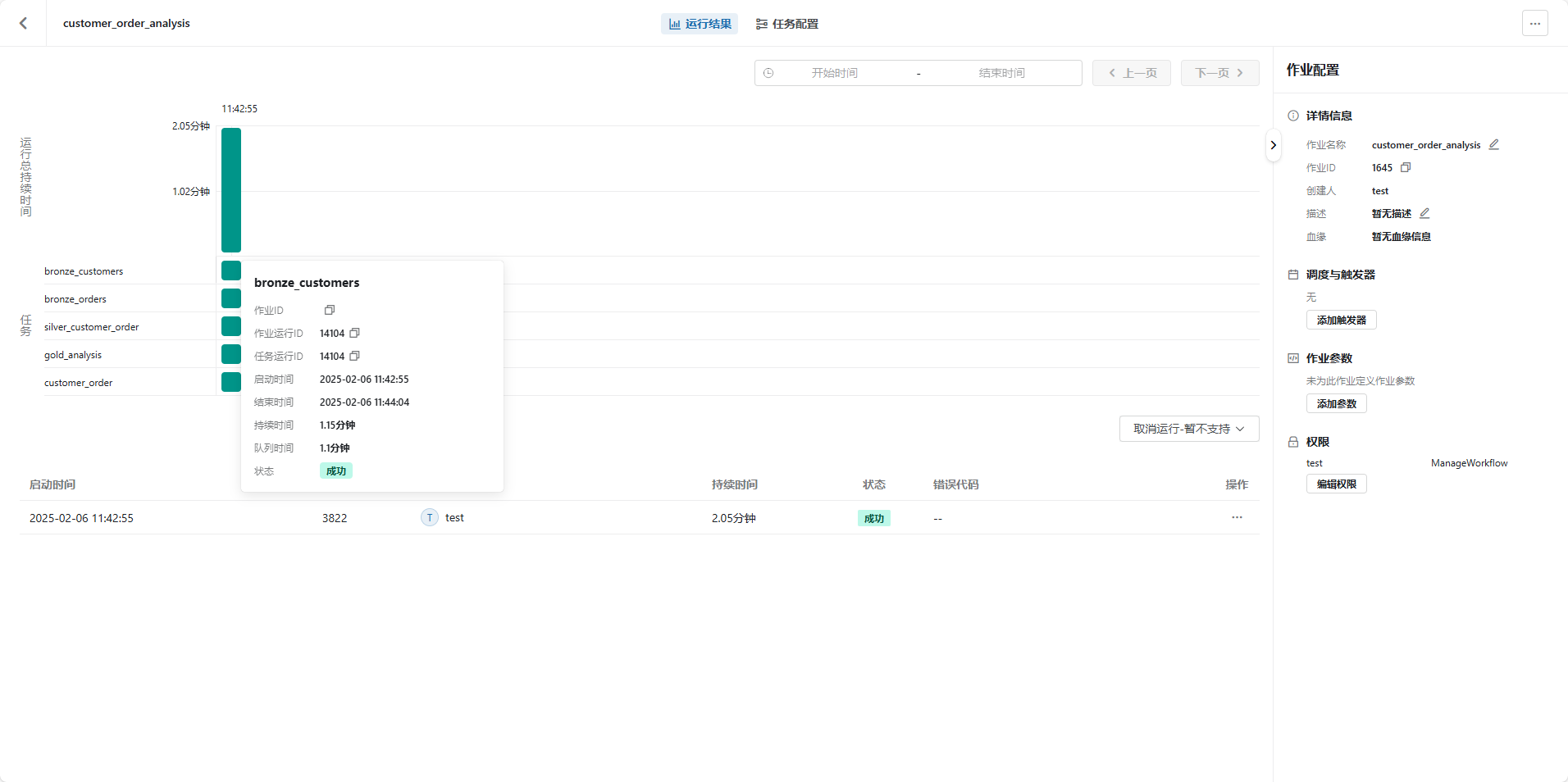Screen dimensions: 1568x782
Task: Click the 成功 status badge in the popup
Action: (336, 471)
